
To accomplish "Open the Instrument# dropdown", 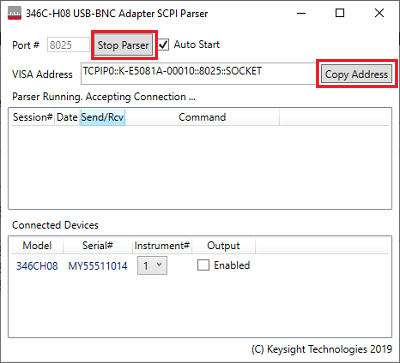I will click(x=152, y=266).
